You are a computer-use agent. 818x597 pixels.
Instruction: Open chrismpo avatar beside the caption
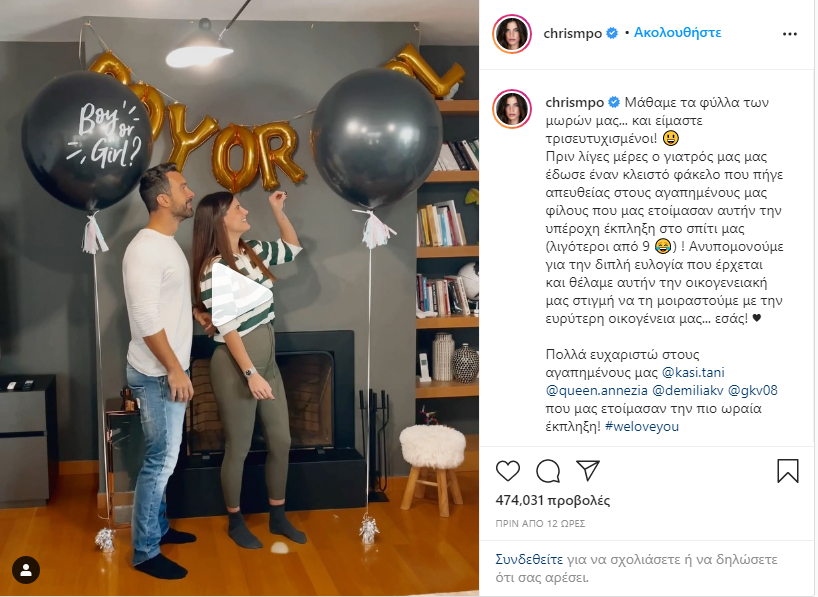tap(512, 109)
